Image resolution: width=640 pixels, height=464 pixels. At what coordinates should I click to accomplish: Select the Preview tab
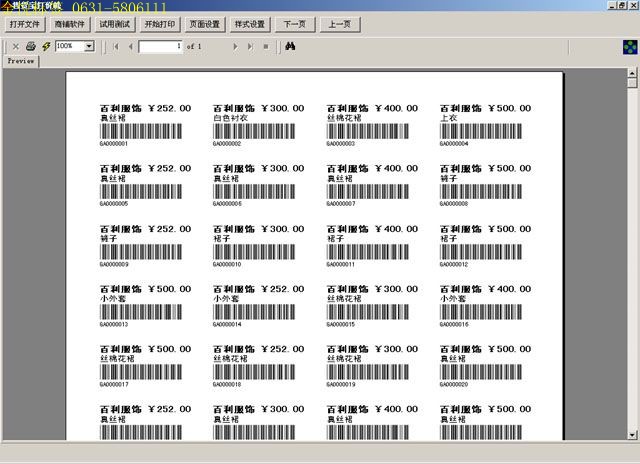(x=20, y=61)
